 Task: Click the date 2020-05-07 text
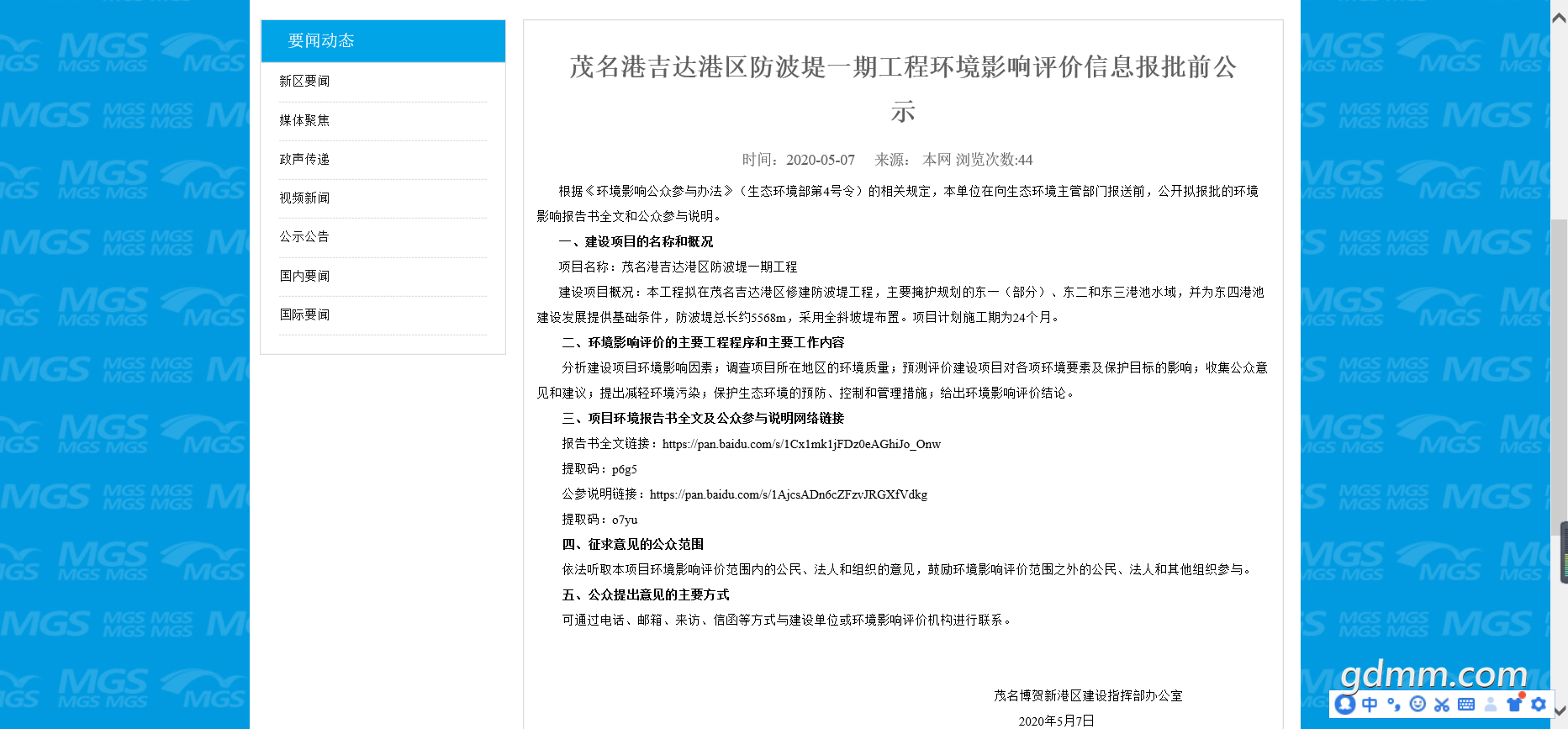pyautogui.click(x=821, y=160)
